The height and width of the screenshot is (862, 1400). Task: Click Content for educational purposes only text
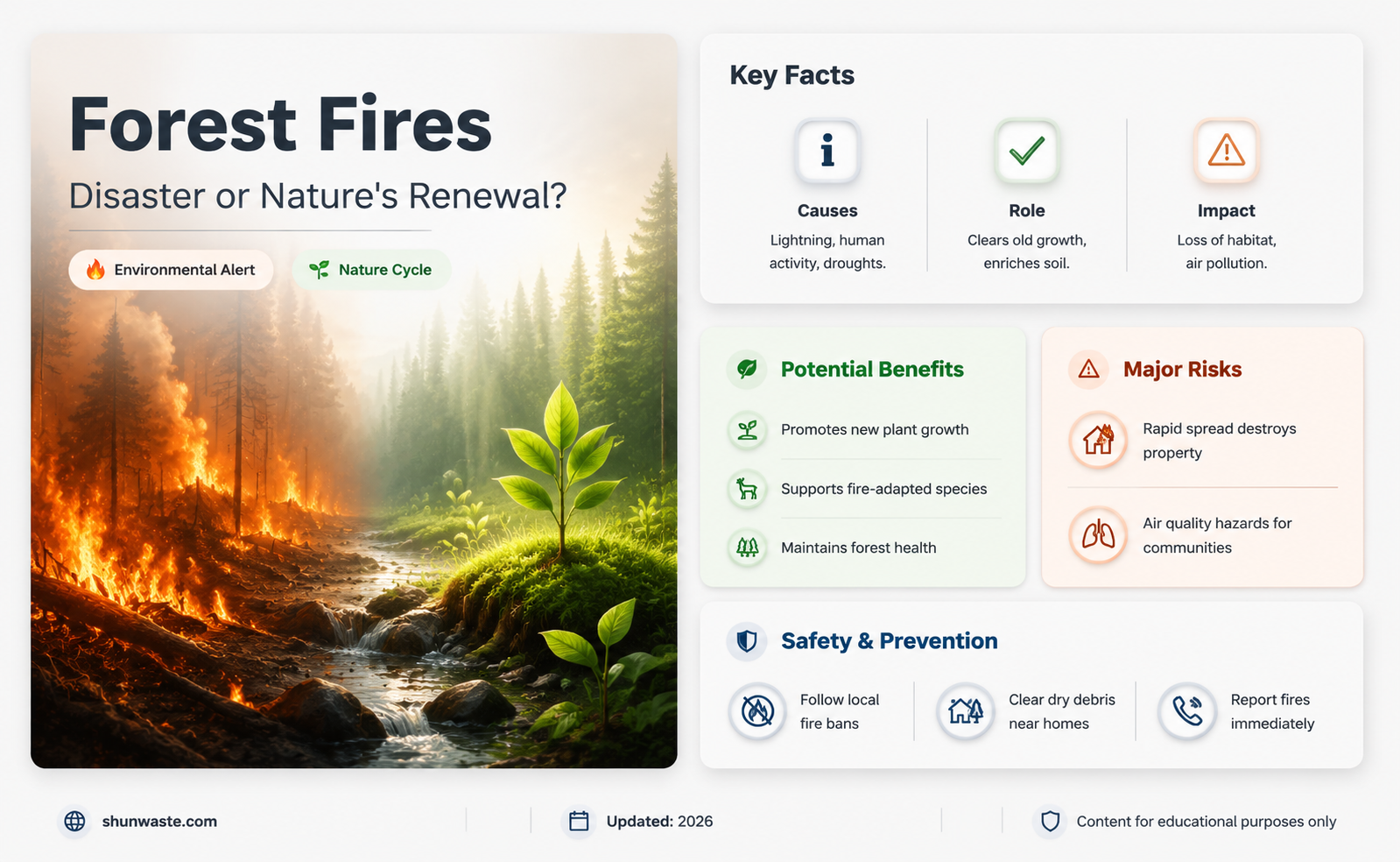click(1206, 822)
